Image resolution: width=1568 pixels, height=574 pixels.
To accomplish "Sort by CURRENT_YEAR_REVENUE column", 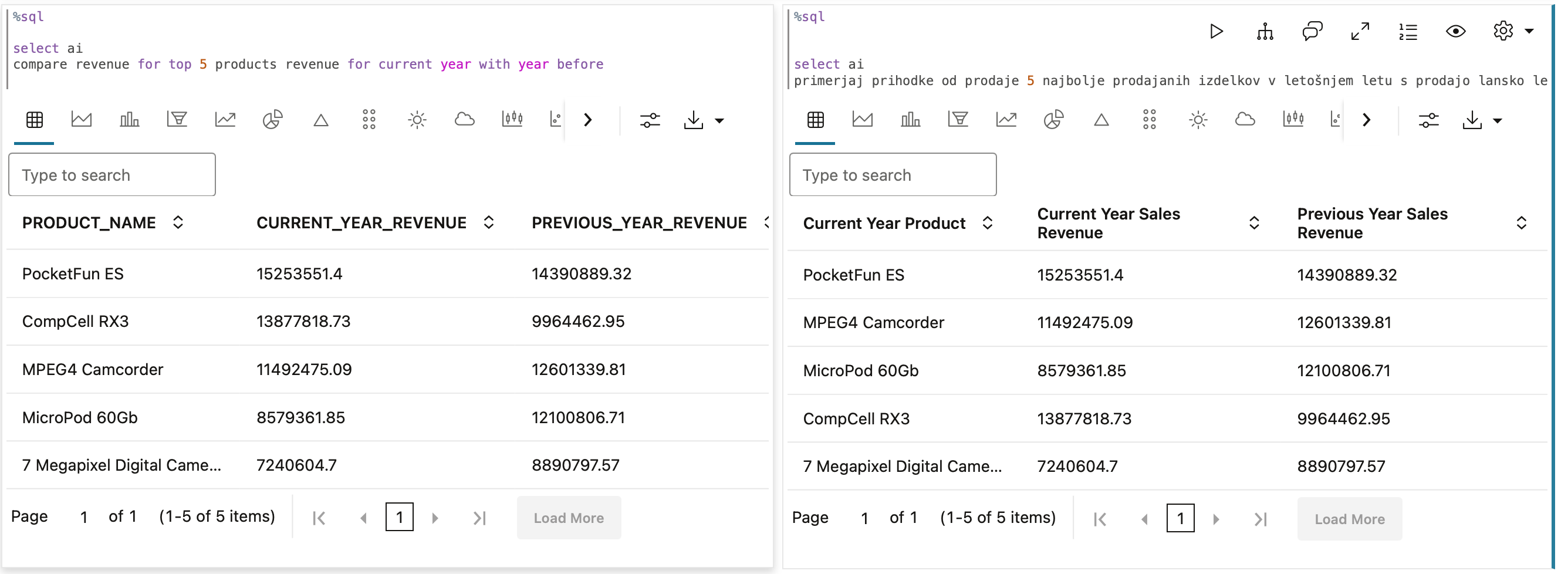I will coord(488,222).
